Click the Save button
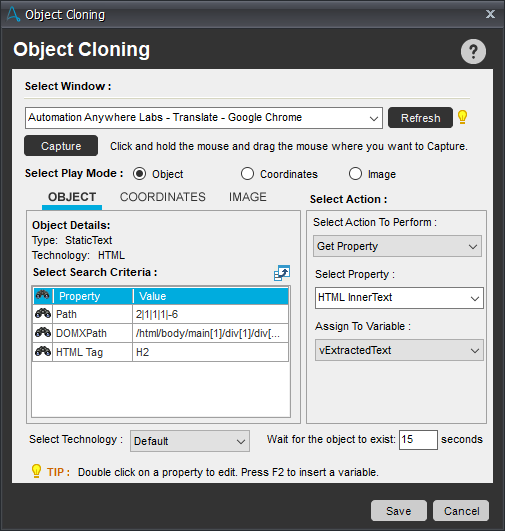The width and height of the screenshot is (505, 531). click(399, 511)
